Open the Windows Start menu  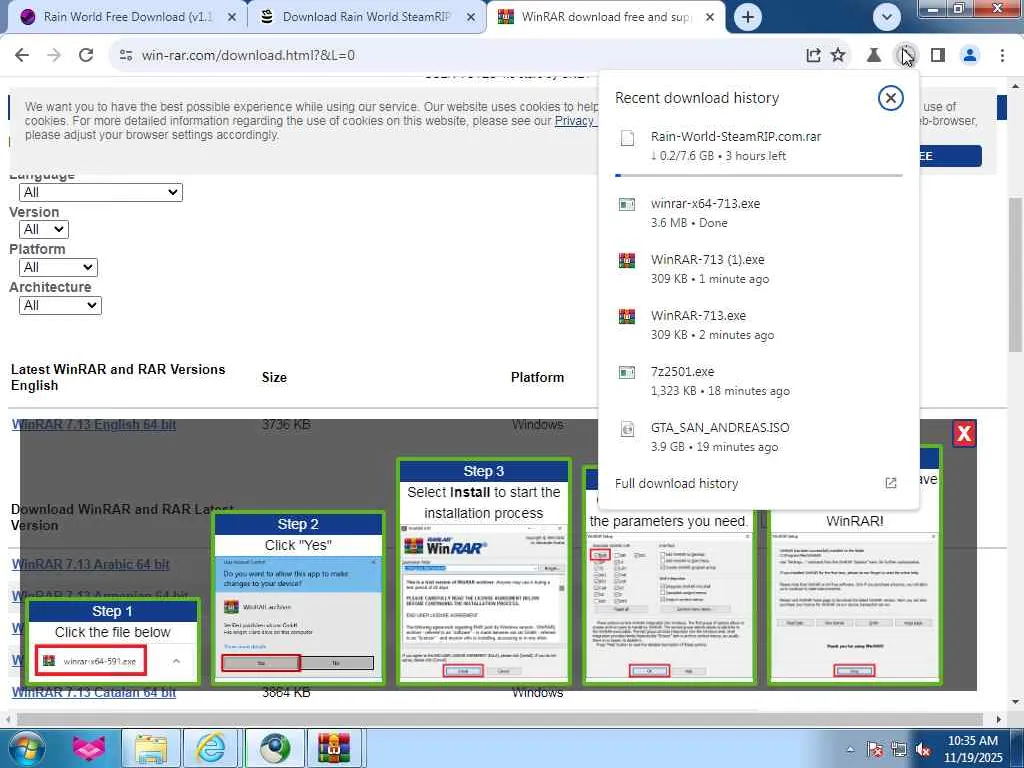(26, 748)
